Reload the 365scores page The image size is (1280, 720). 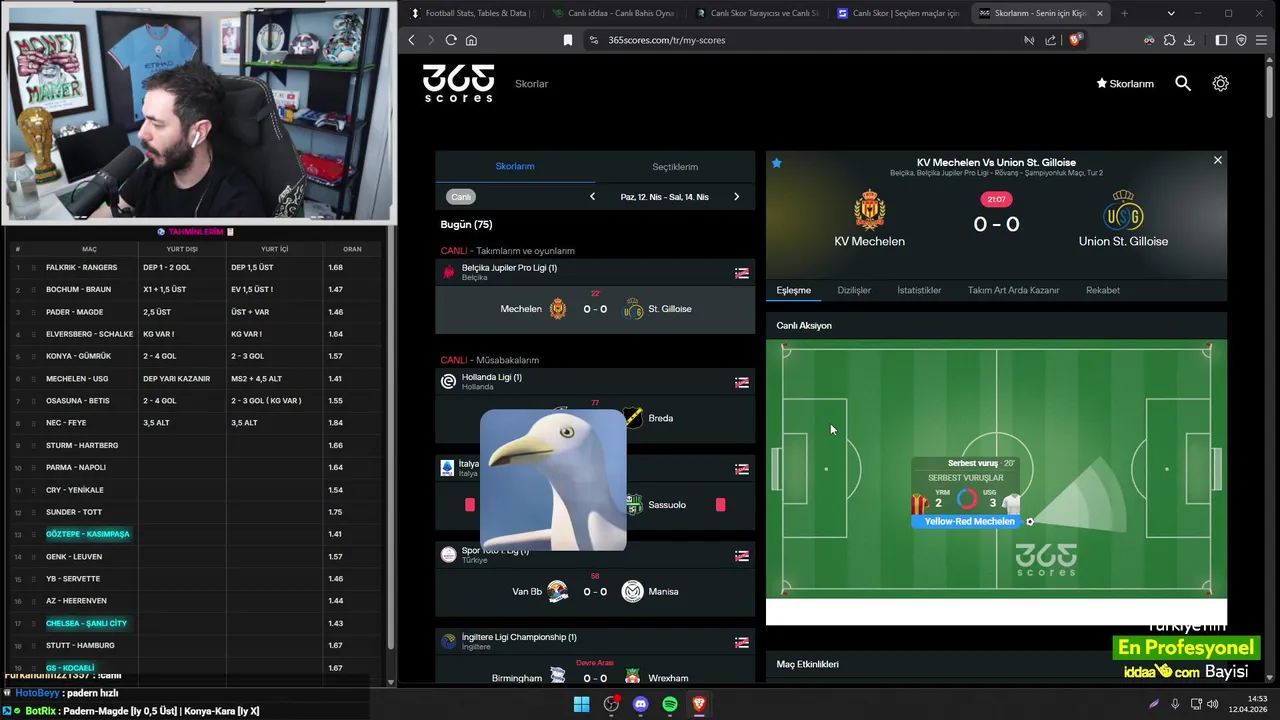pos(451,40)
